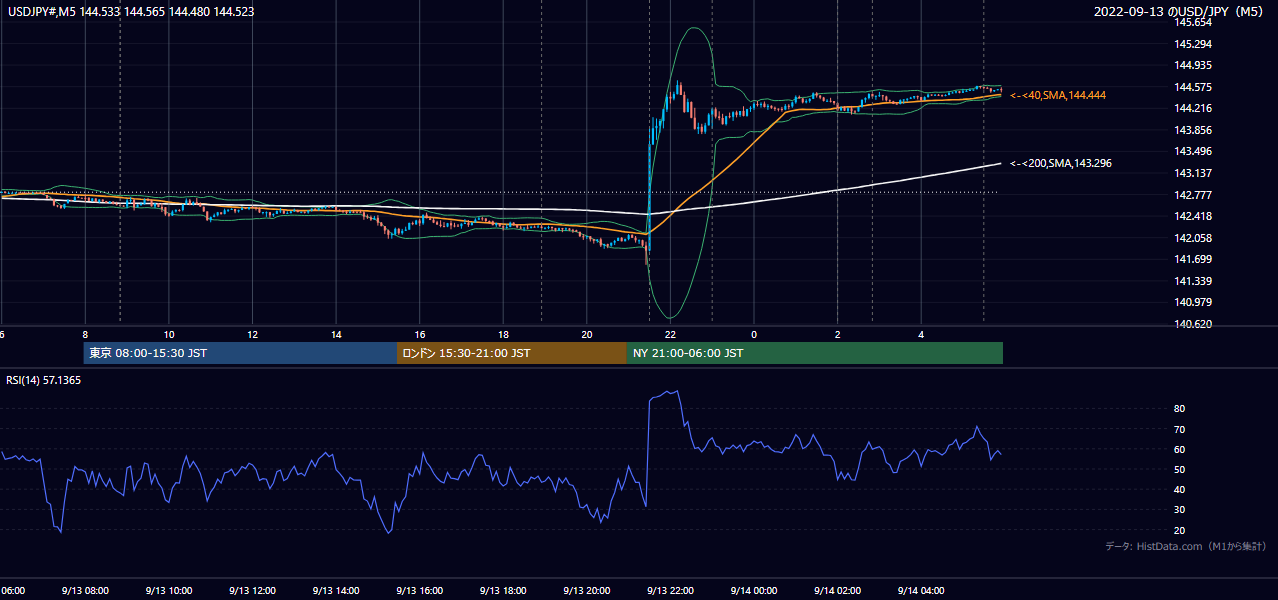This screenshot has width=1278, height=600.
Task: Click the RSI axis level 60
Action: click(x=1180, y=449)
